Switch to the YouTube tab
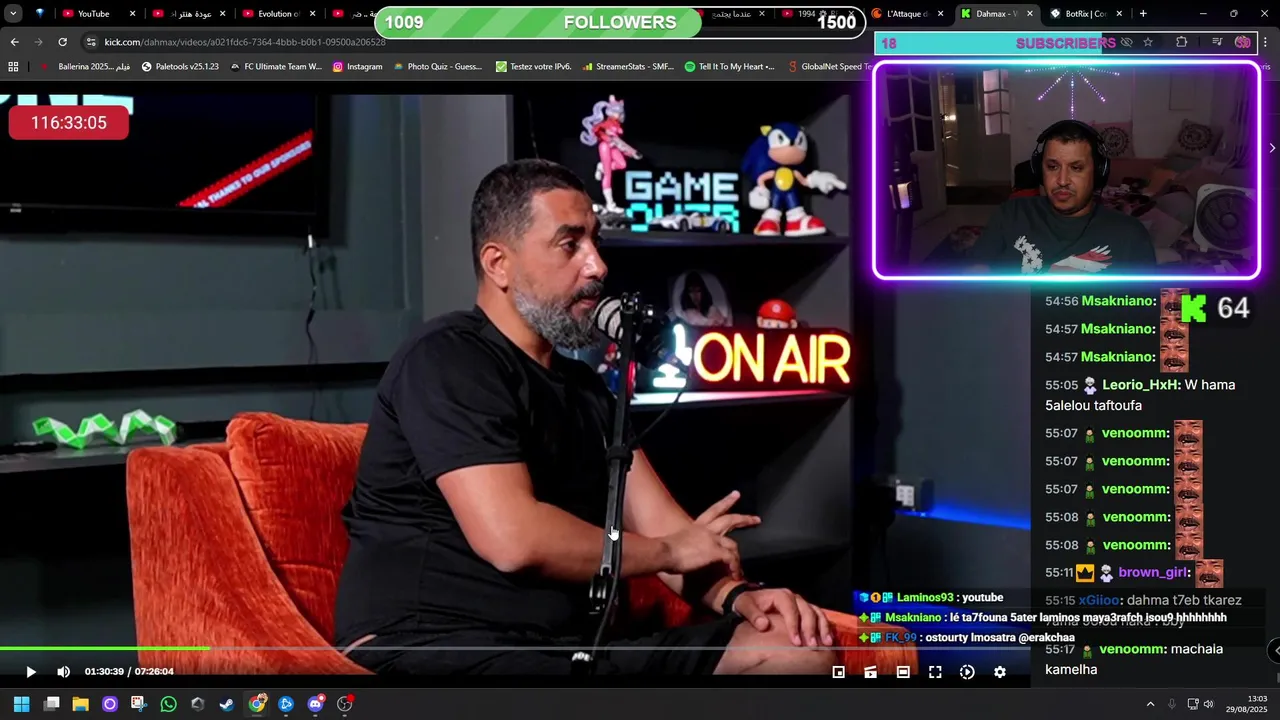This screenshot has width=1280, height=720. pos(95,14)
